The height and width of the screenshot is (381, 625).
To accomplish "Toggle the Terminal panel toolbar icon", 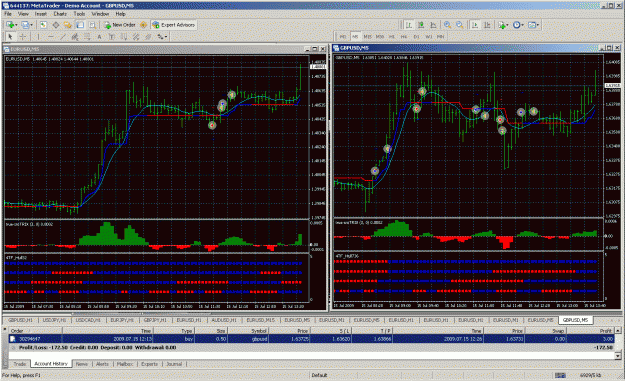I will tap(80, 25).
